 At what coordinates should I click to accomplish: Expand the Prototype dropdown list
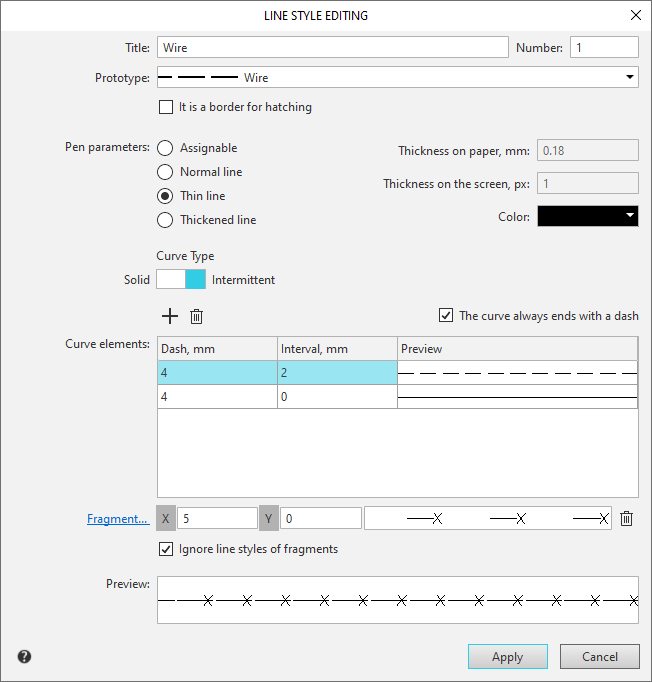(629, 77)
